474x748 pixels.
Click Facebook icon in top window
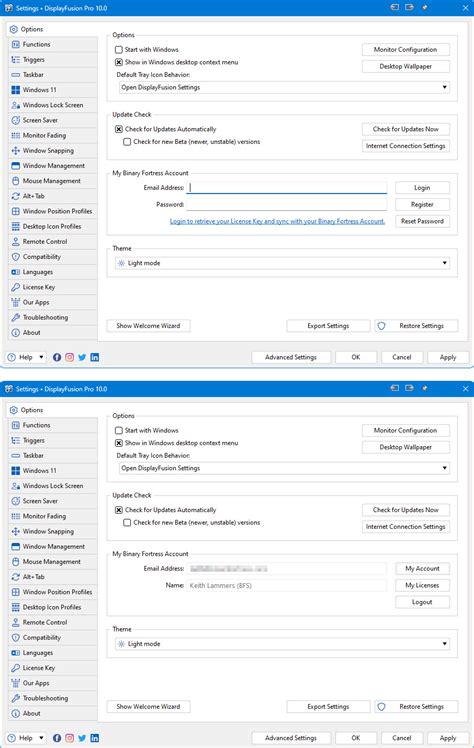(57, 357)
